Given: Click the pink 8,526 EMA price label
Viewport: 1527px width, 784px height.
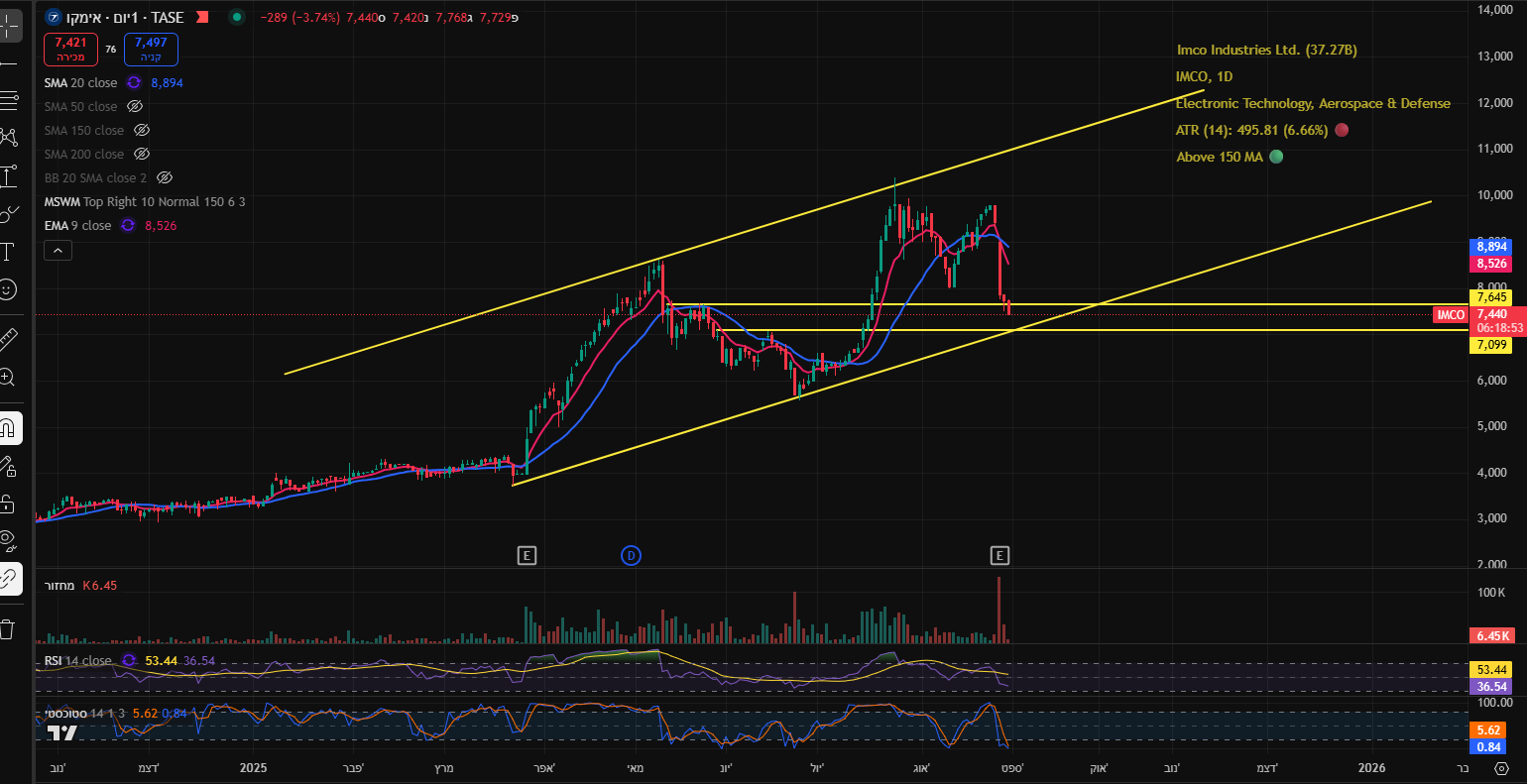Looking at the screenshot, I should tap(1491, 264).
